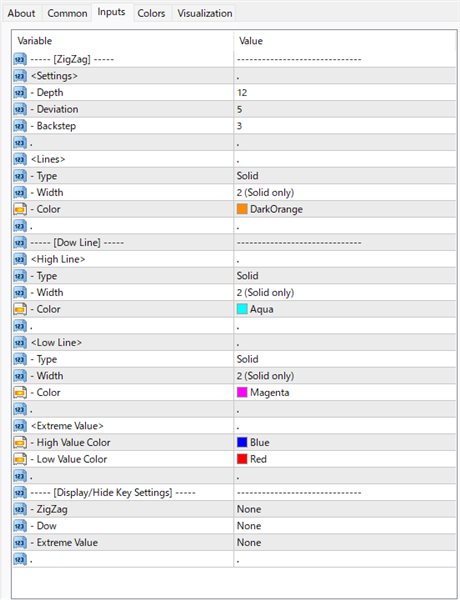Click the icon beside the Depth variable

click(20, 93)
